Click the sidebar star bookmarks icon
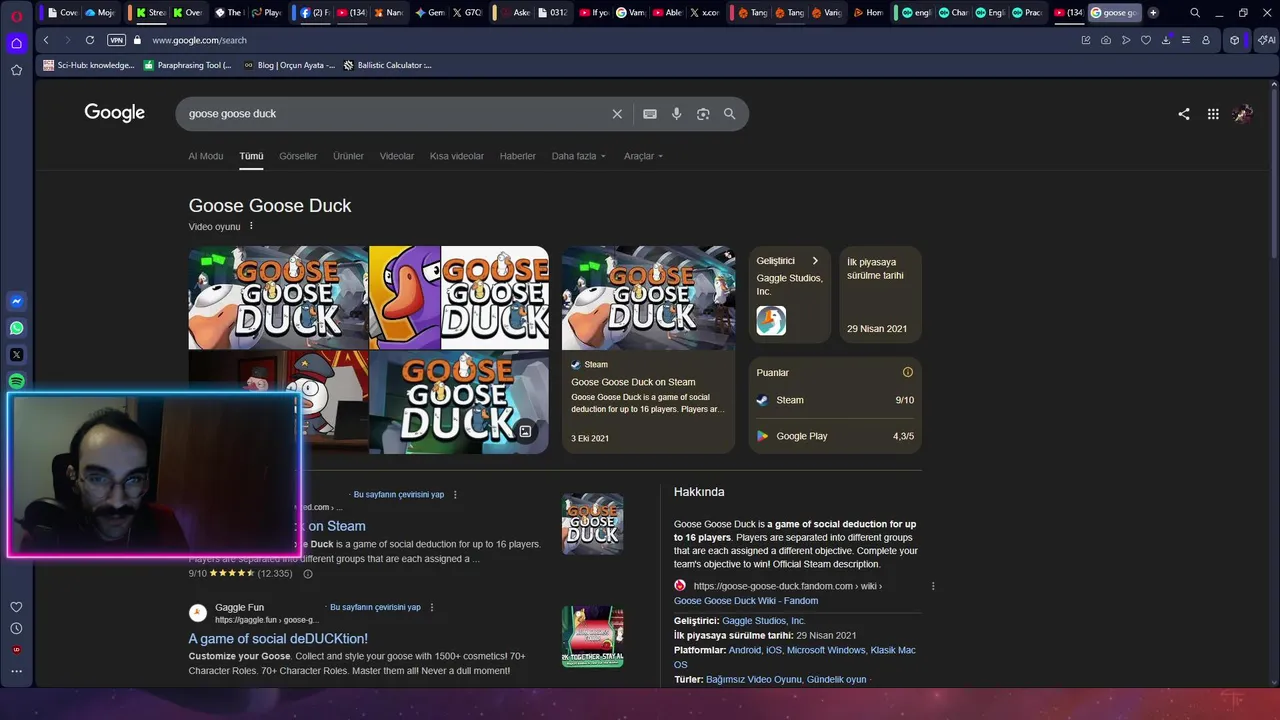Viewport: 1280px width, 720px height. (16, 70)
